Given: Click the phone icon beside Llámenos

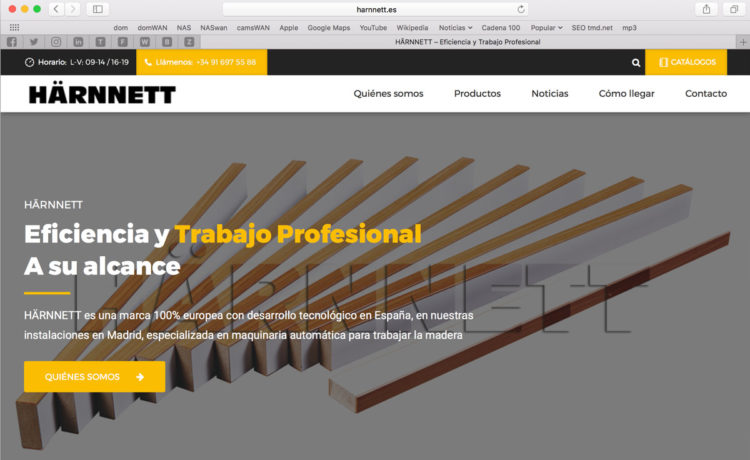Looking at the screenshot, I should click(x=148, y=62).
